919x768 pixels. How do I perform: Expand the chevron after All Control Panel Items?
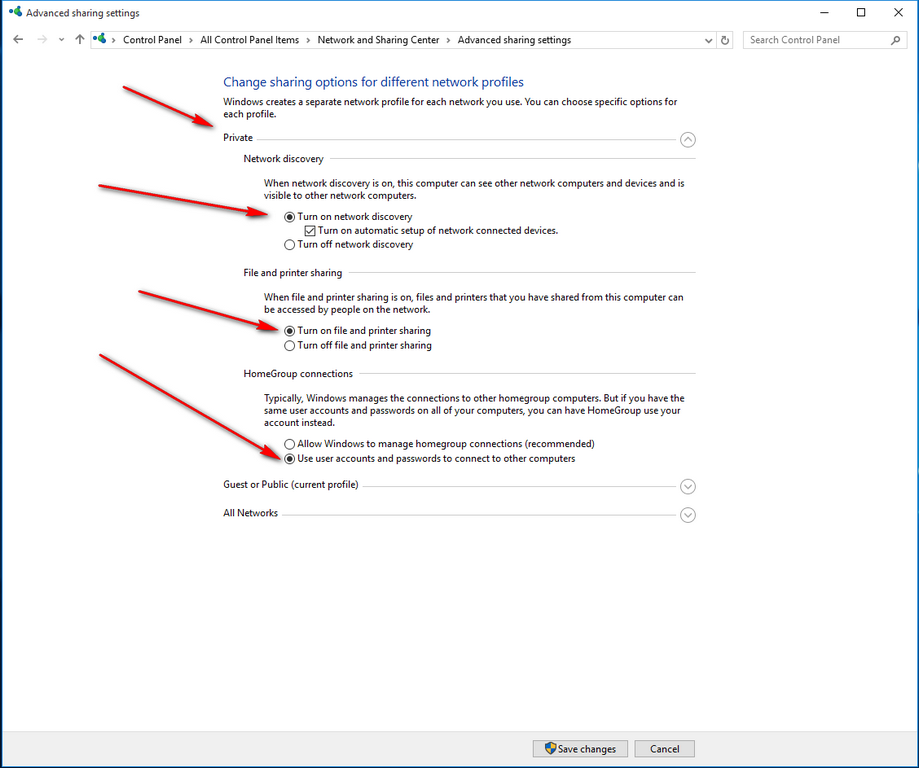click(x=308, y=40)
